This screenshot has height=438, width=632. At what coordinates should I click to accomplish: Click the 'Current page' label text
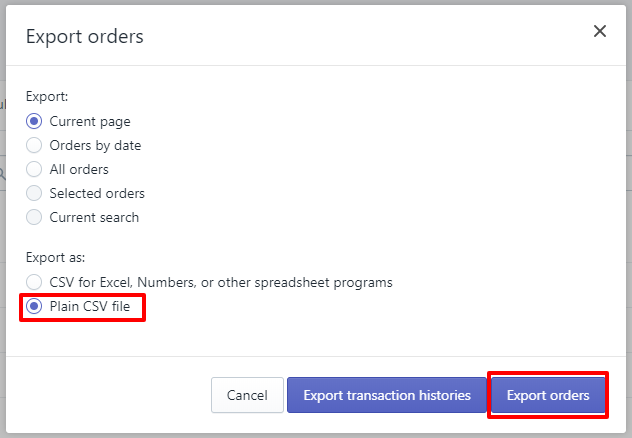click(90, 121)
